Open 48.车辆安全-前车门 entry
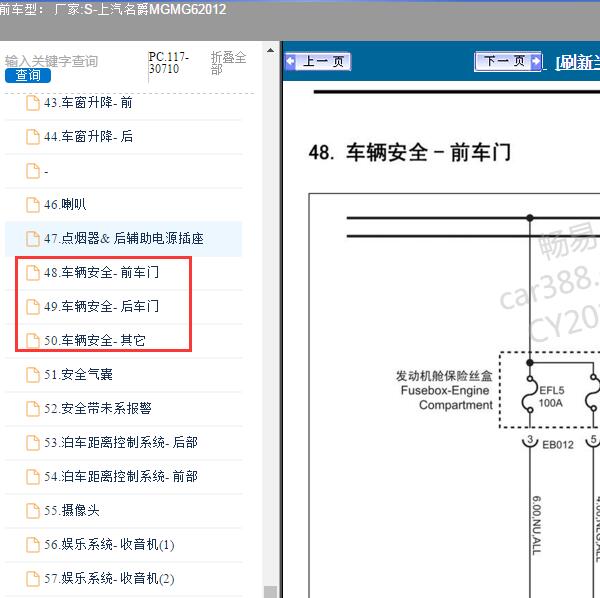The image size is (600, 598). (101, 272)
